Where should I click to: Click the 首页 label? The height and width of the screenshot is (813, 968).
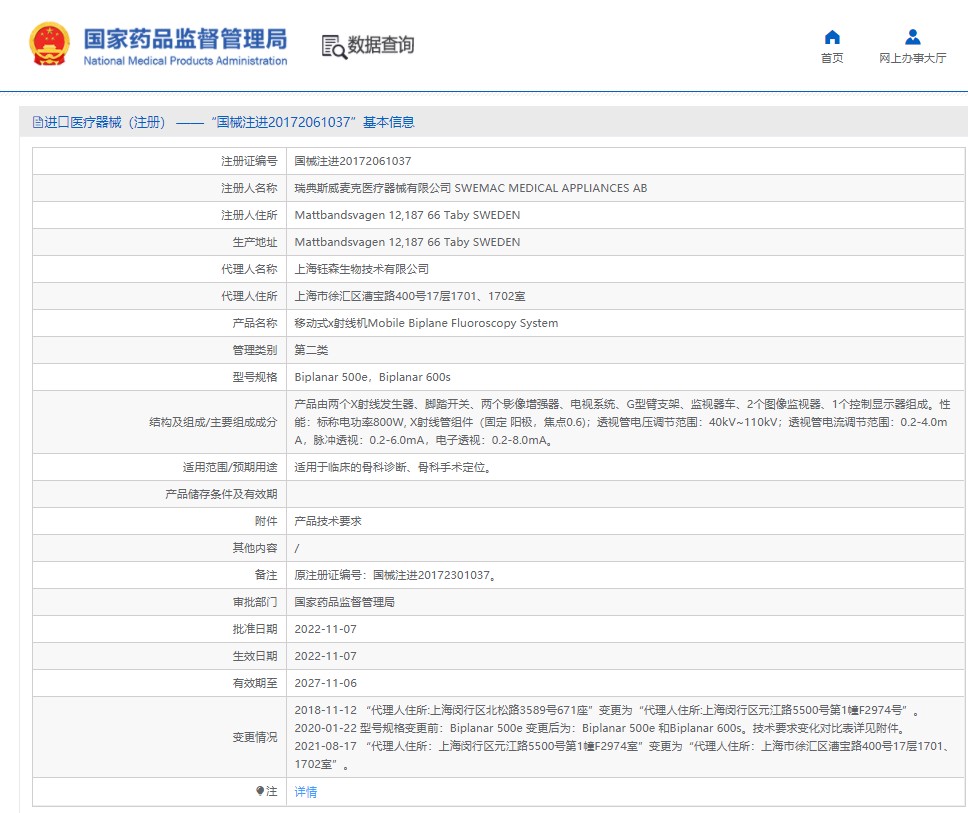point(832,58)
